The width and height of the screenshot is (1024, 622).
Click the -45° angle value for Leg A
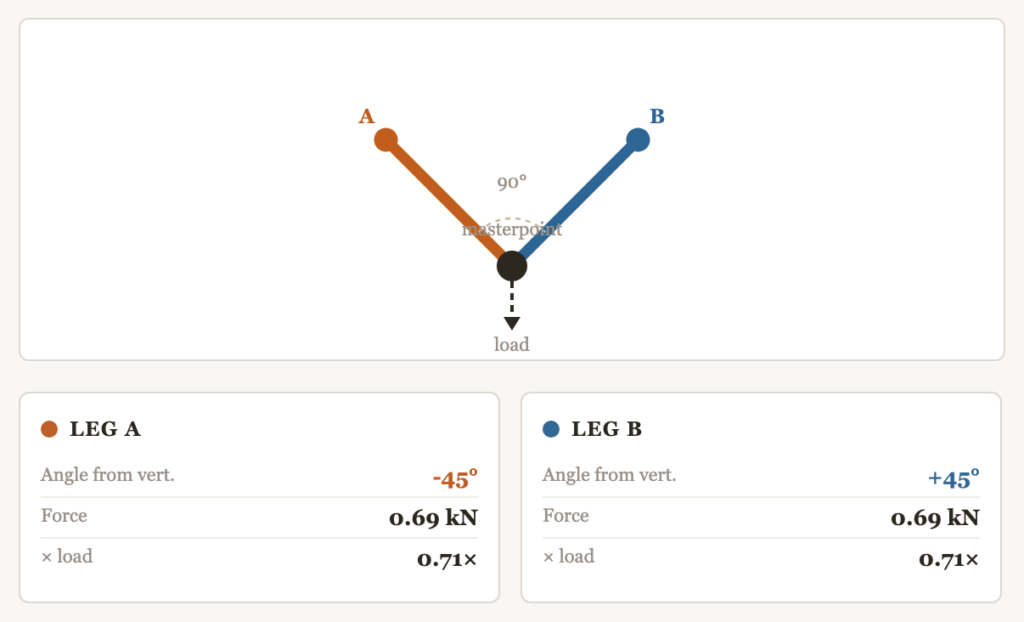(455, 479)
